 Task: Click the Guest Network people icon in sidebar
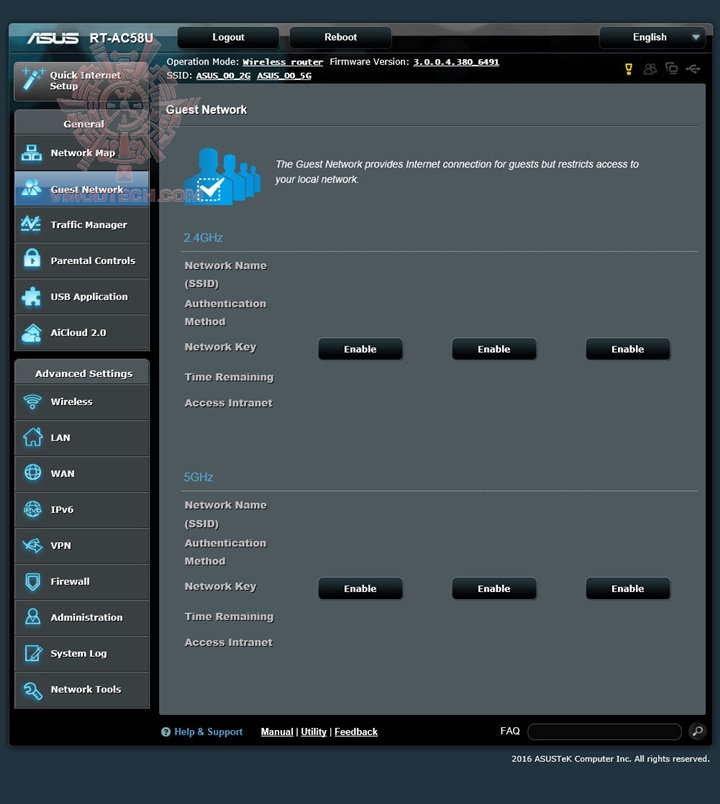32,188
